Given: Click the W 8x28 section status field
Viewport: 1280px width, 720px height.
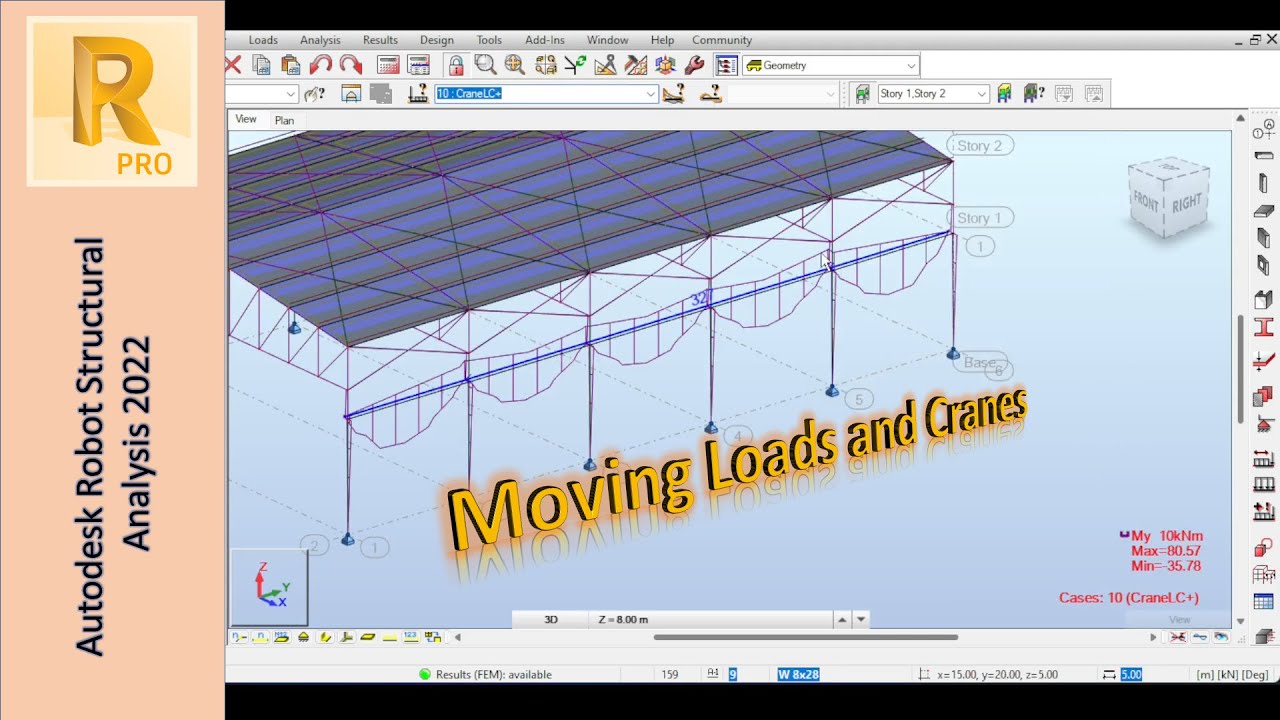Looking at the screenshot, I should [798, 675].
